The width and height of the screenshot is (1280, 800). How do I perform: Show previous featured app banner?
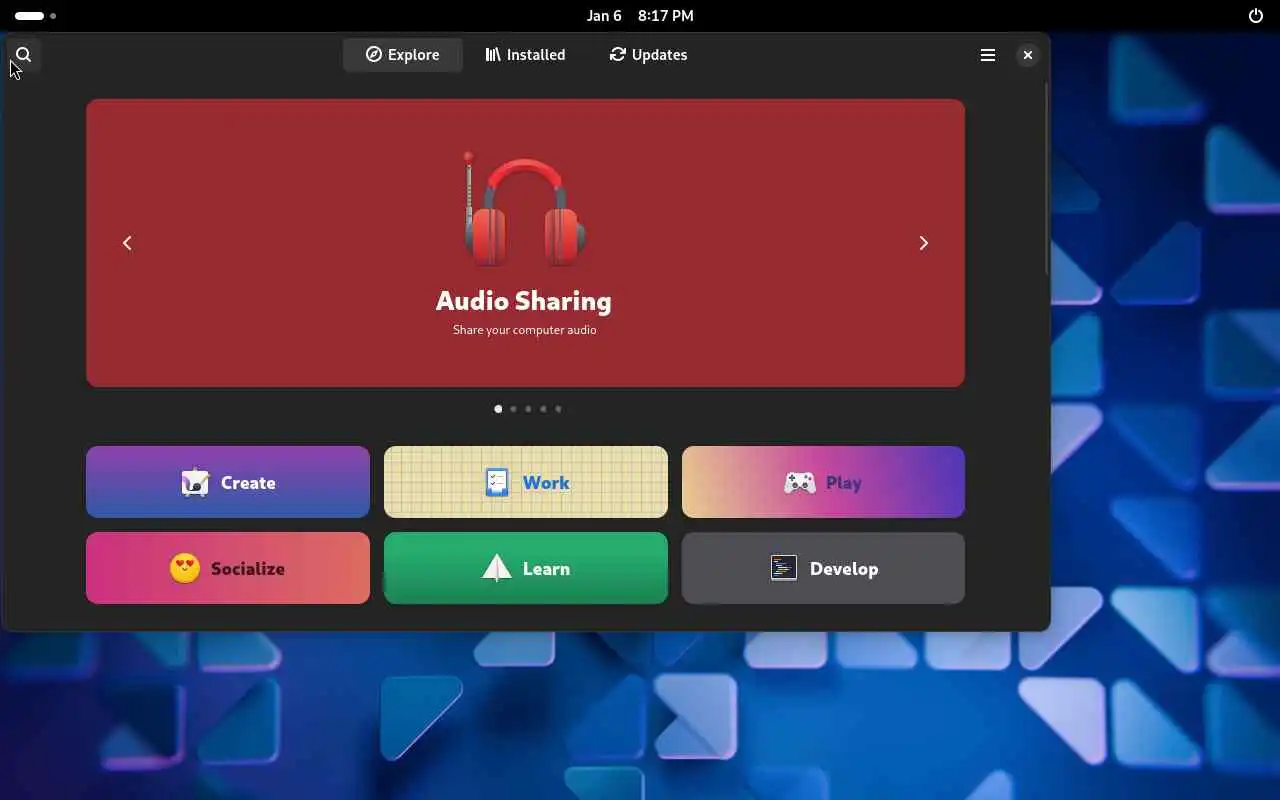point(127,243)
